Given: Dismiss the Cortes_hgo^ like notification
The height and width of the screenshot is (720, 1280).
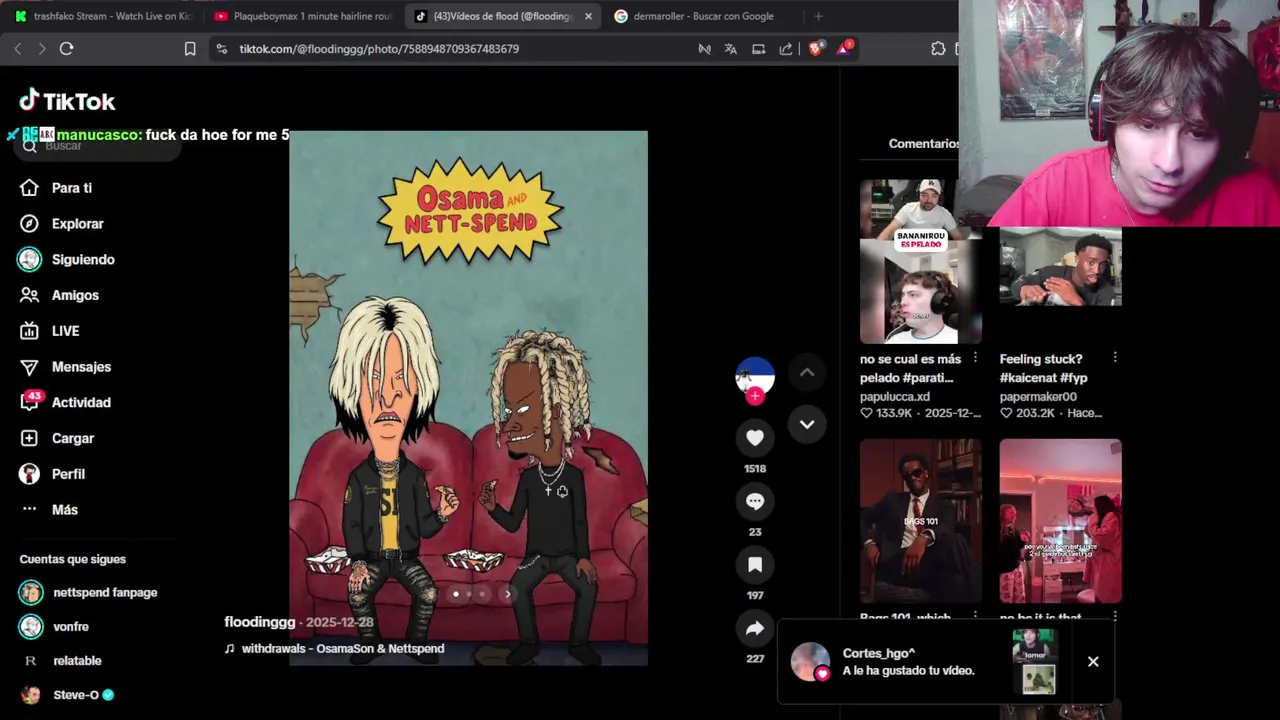Looking at the screenshot, I should click(x=1093, y=661).
